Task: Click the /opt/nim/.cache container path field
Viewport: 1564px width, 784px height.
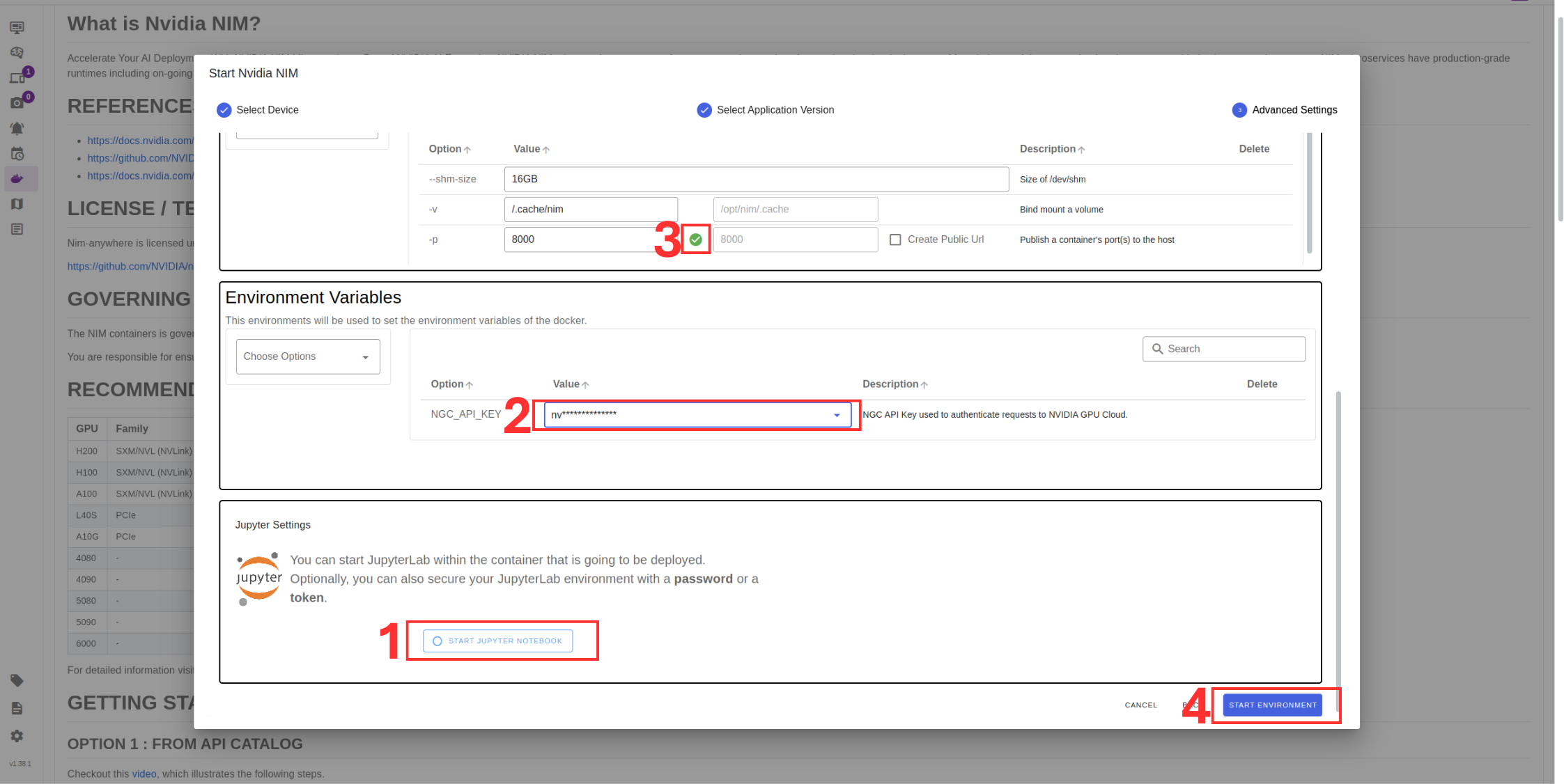Action: coord(796,210)
